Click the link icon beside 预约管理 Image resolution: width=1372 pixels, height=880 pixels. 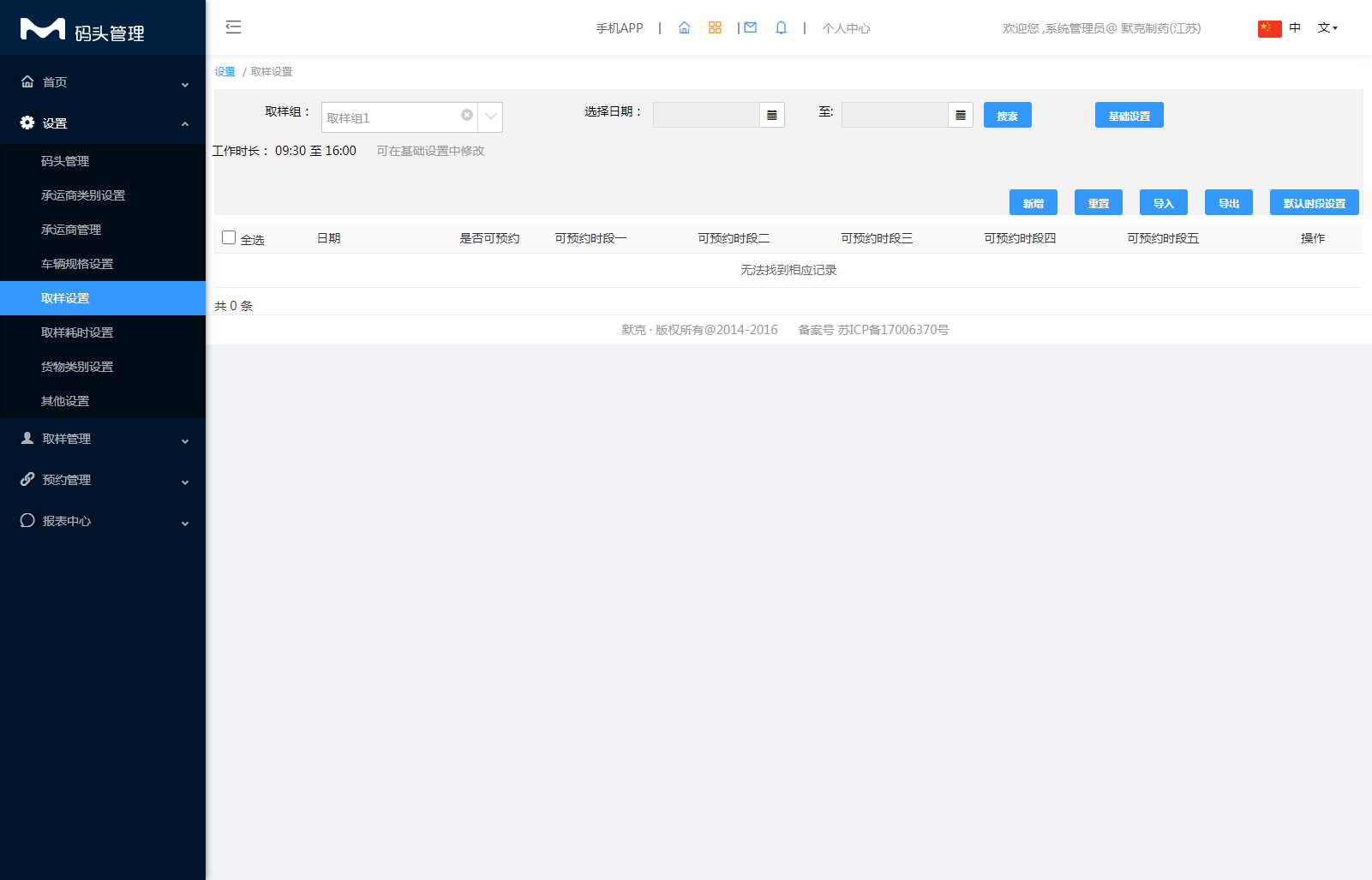(x=27, y=479)
